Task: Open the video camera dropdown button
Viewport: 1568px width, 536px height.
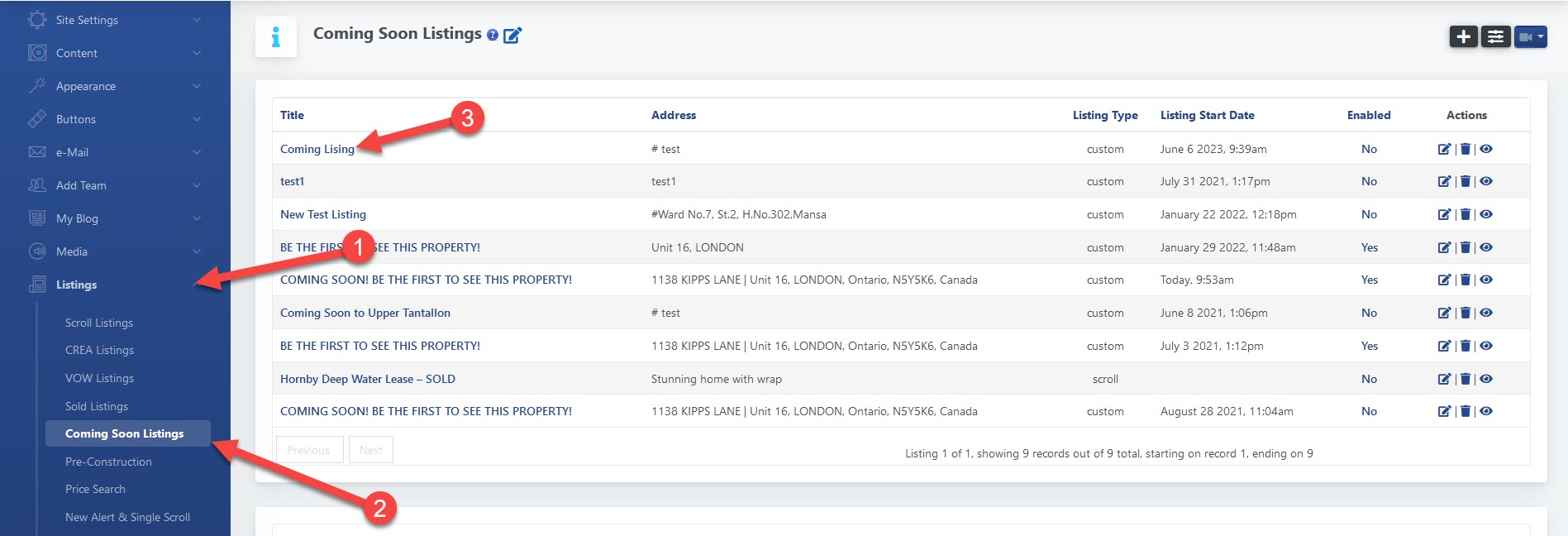Action: pos(1530,36)
